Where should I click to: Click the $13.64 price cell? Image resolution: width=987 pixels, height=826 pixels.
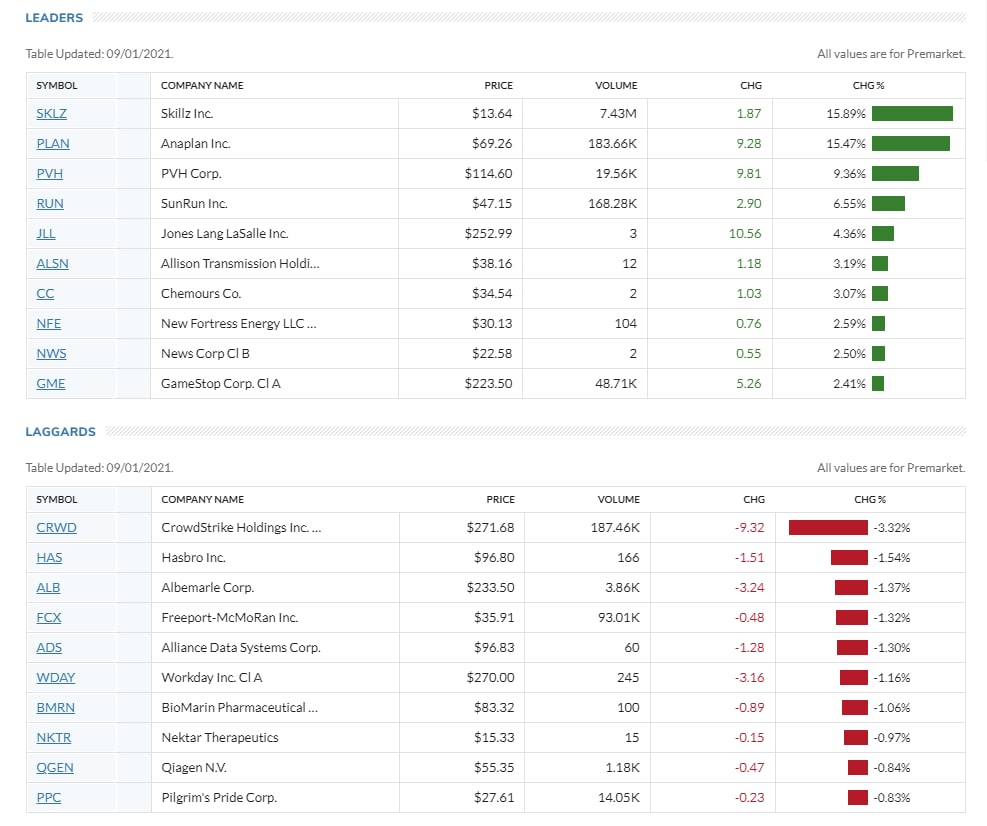(492, 113)
